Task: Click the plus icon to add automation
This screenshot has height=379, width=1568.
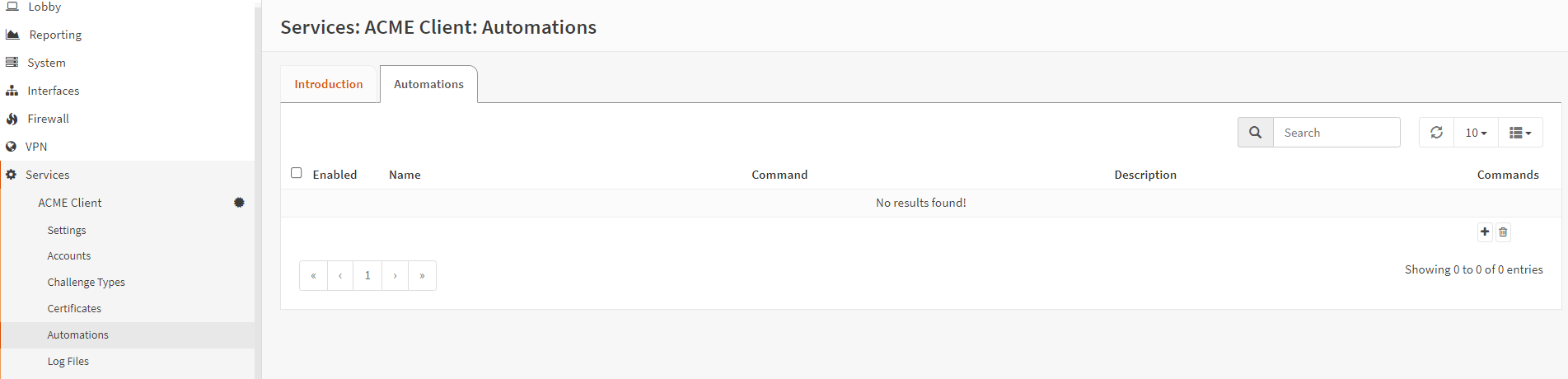Action: coord(1485,232)
